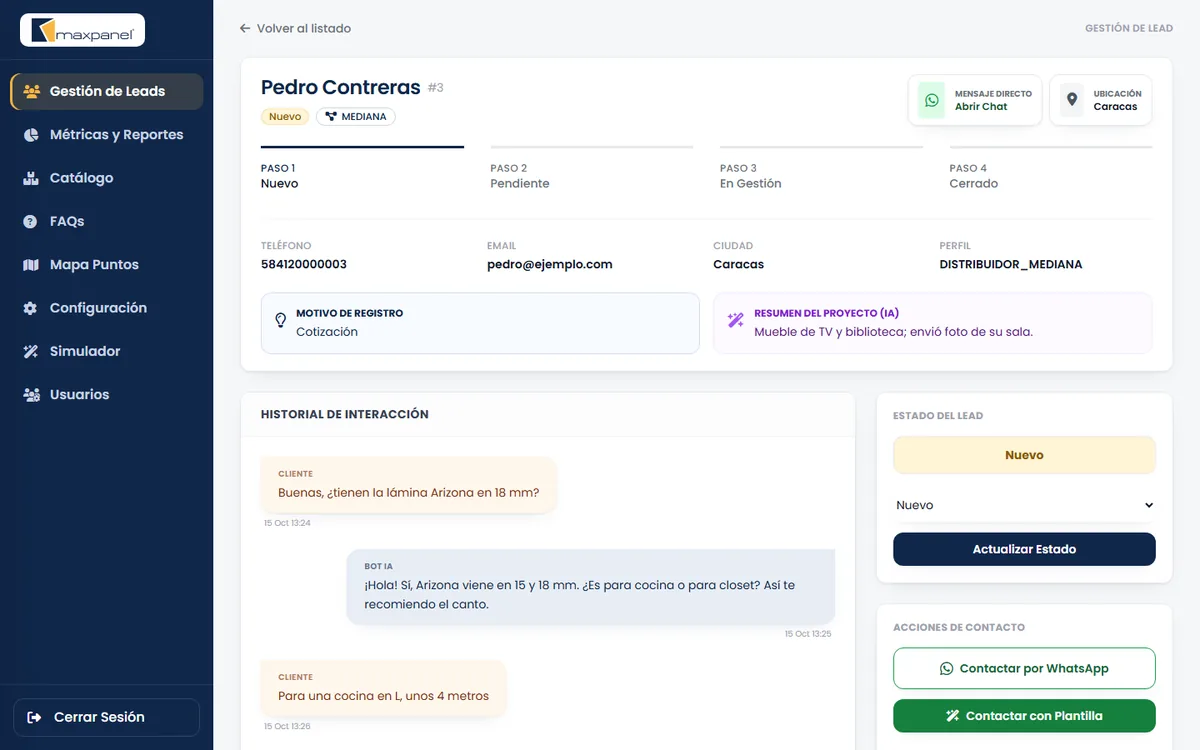Click the network icon in MEDIANA badge
Viewport: 1200px width, 750px height.
pyautogui.click(x=331, y=116)
